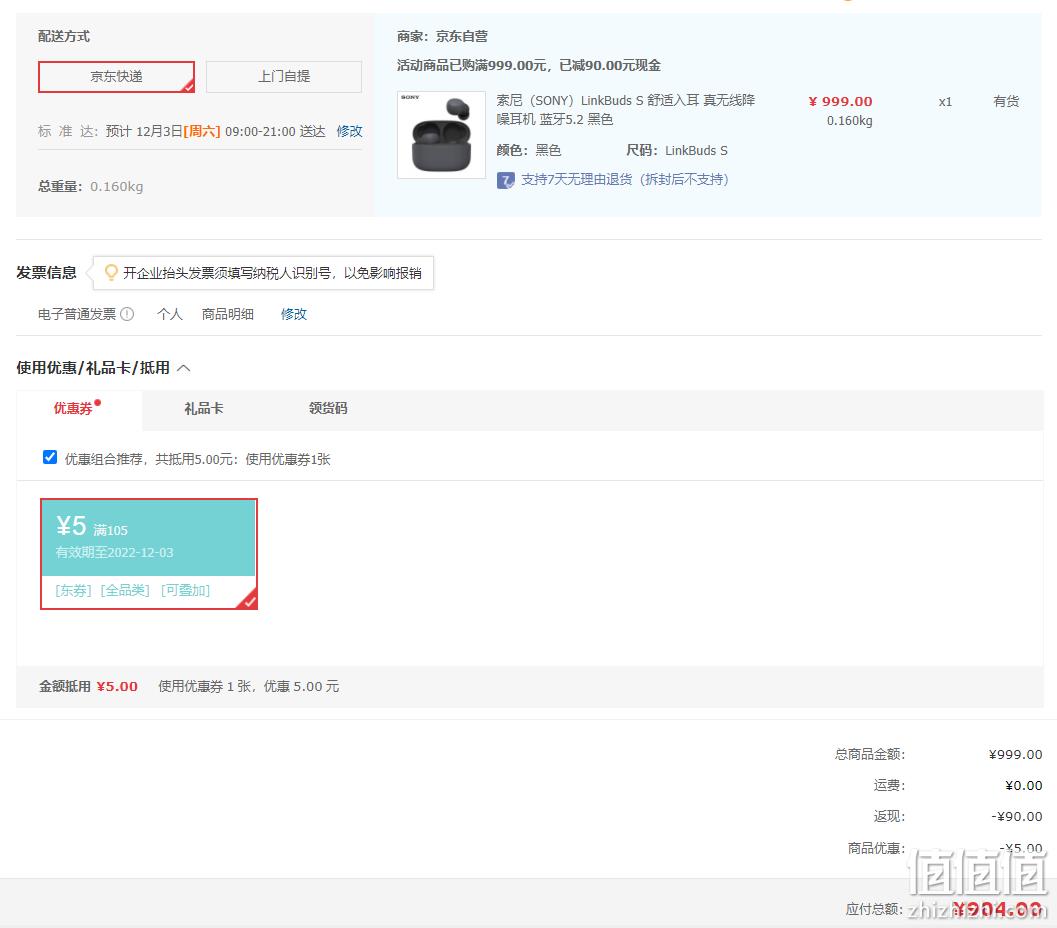Click the 商家: 京东自营 label
This screenshot has height=928, width=1057.
tap(442, 36)
